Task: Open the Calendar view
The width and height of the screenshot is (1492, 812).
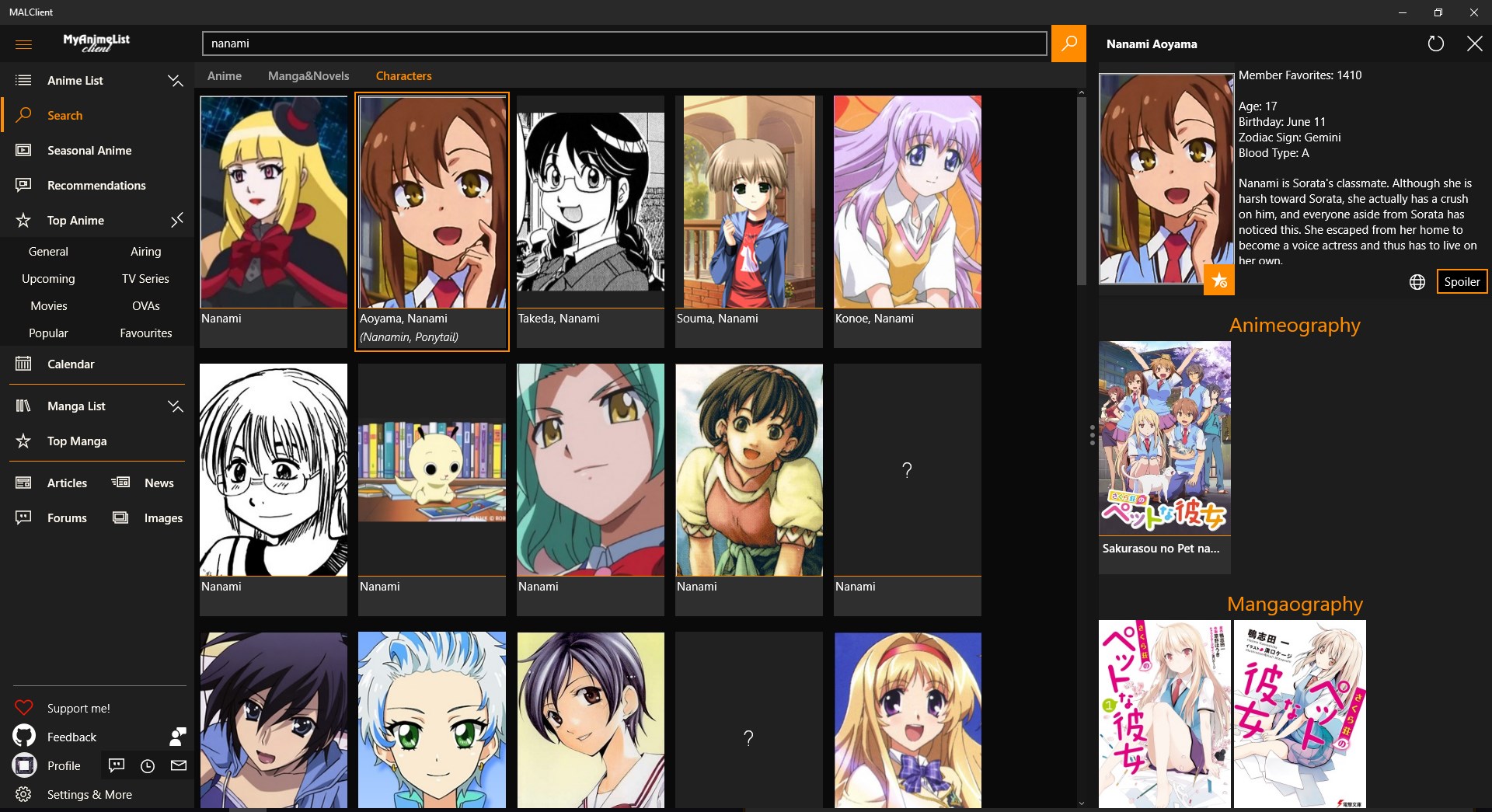Action: (x=71, y=364)
